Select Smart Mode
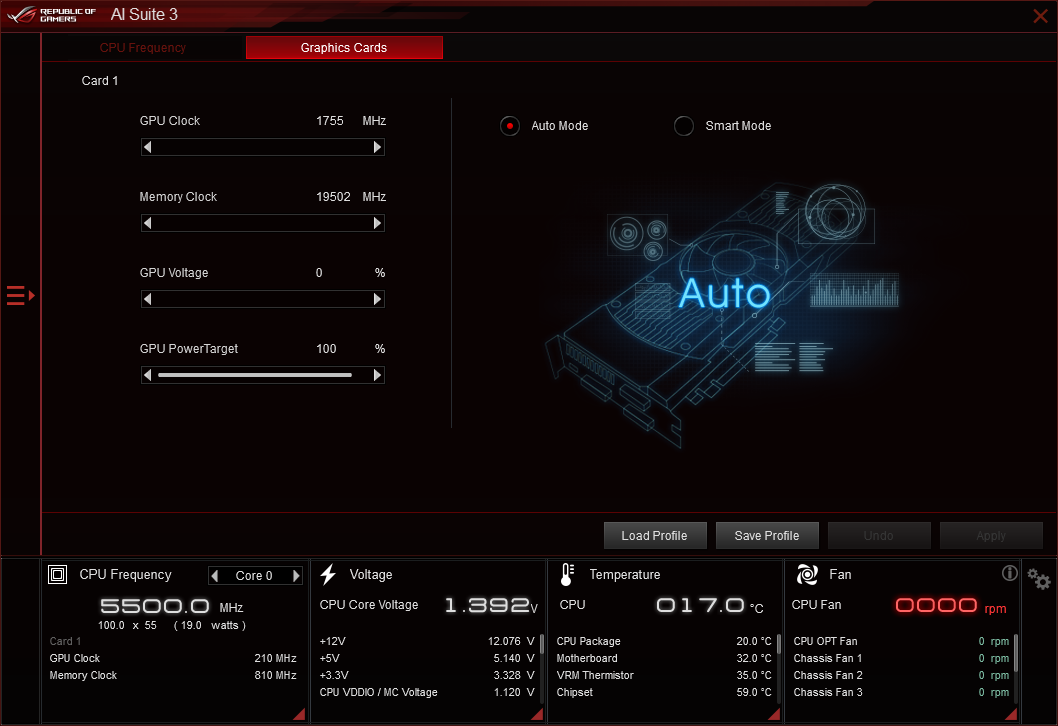 (683, 126)
